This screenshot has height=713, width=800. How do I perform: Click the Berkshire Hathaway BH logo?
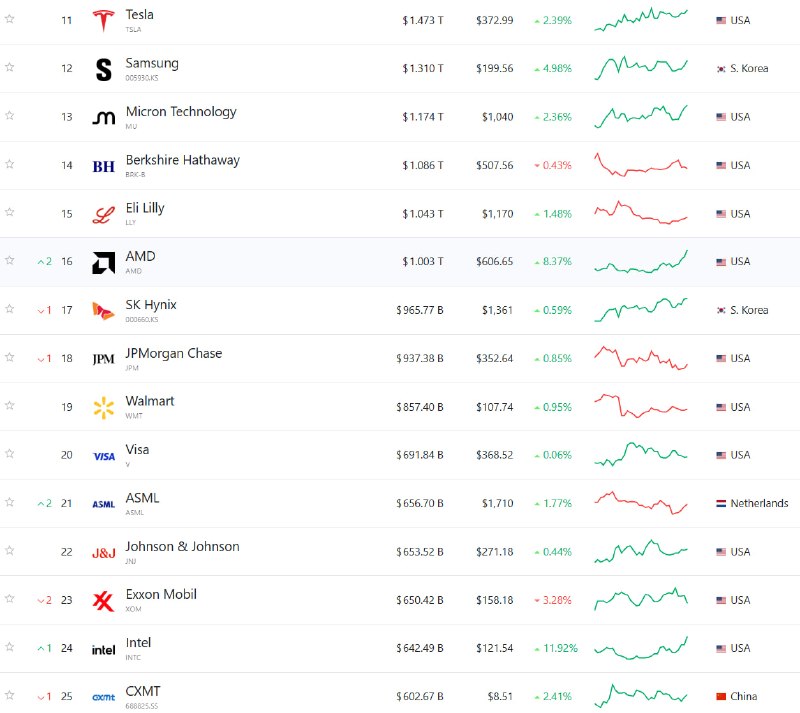104,166
